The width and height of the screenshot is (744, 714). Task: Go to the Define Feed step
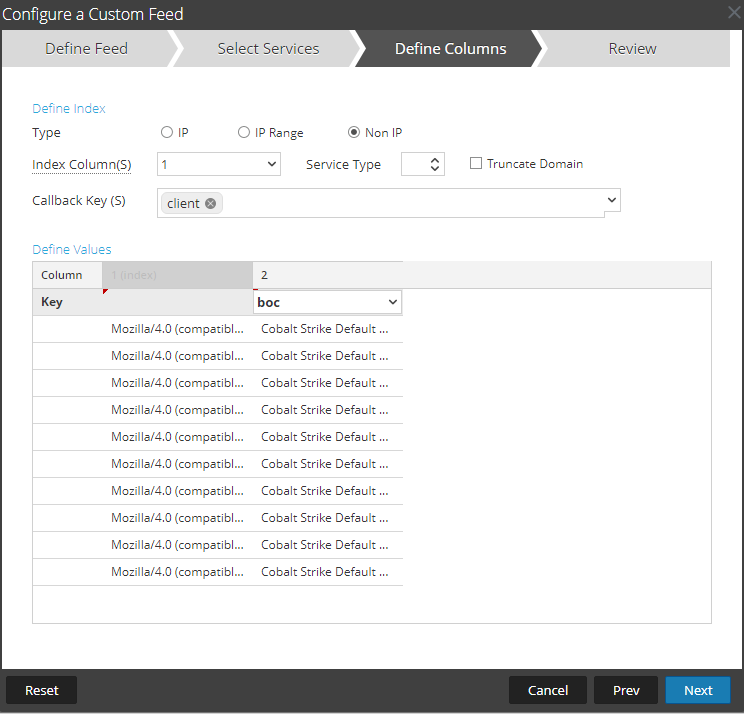[x=86, y=48]
